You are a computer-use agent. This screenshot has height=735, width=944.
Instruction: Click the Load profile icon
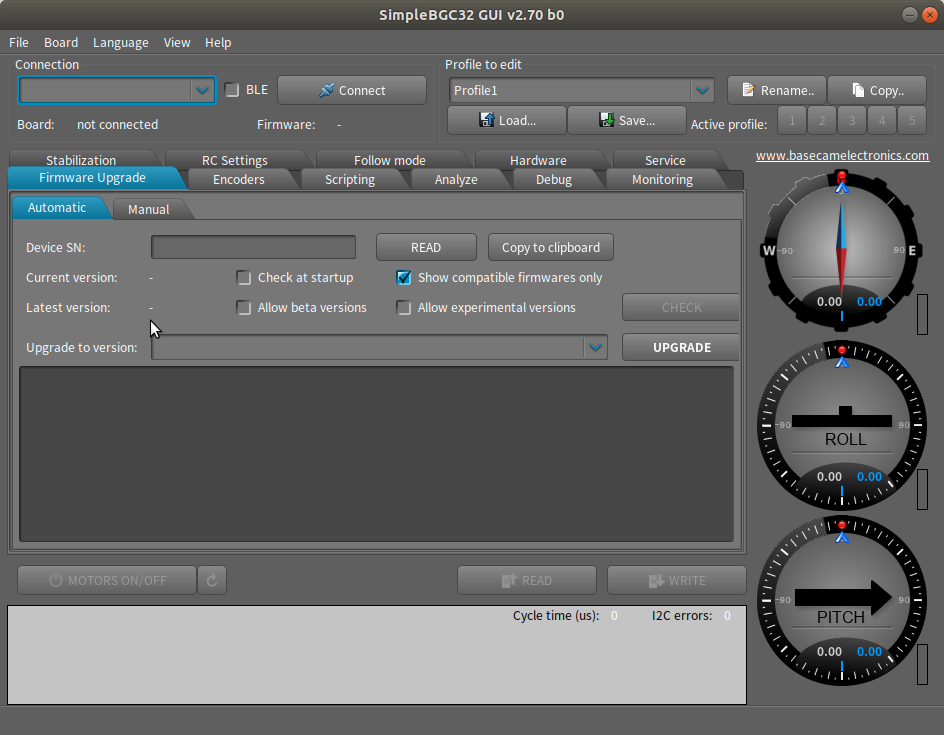point(486,120)
